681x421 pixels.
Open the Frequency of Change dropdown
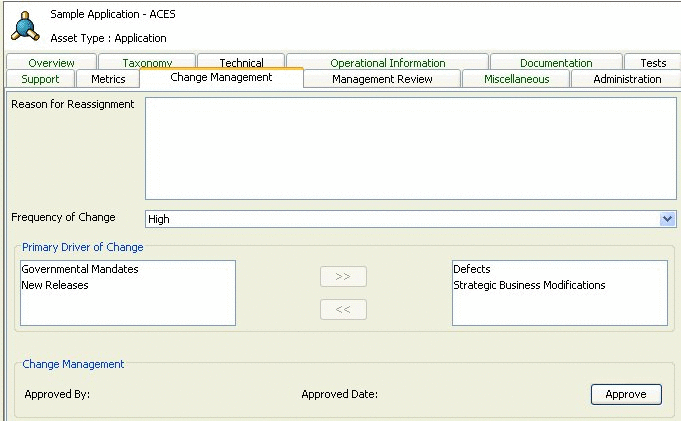point(668,219)
